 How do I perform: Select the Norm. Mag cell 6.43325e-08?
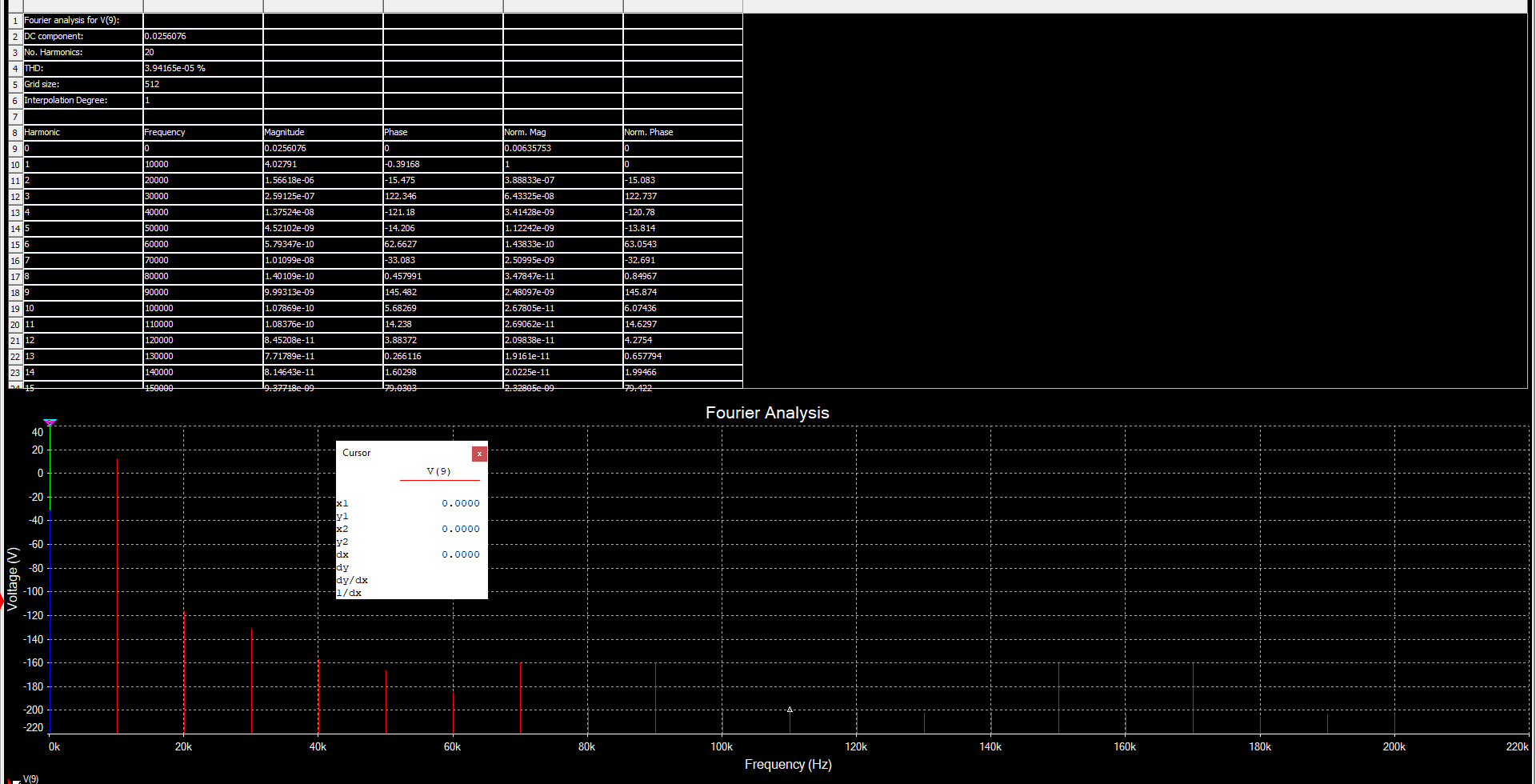563,197
